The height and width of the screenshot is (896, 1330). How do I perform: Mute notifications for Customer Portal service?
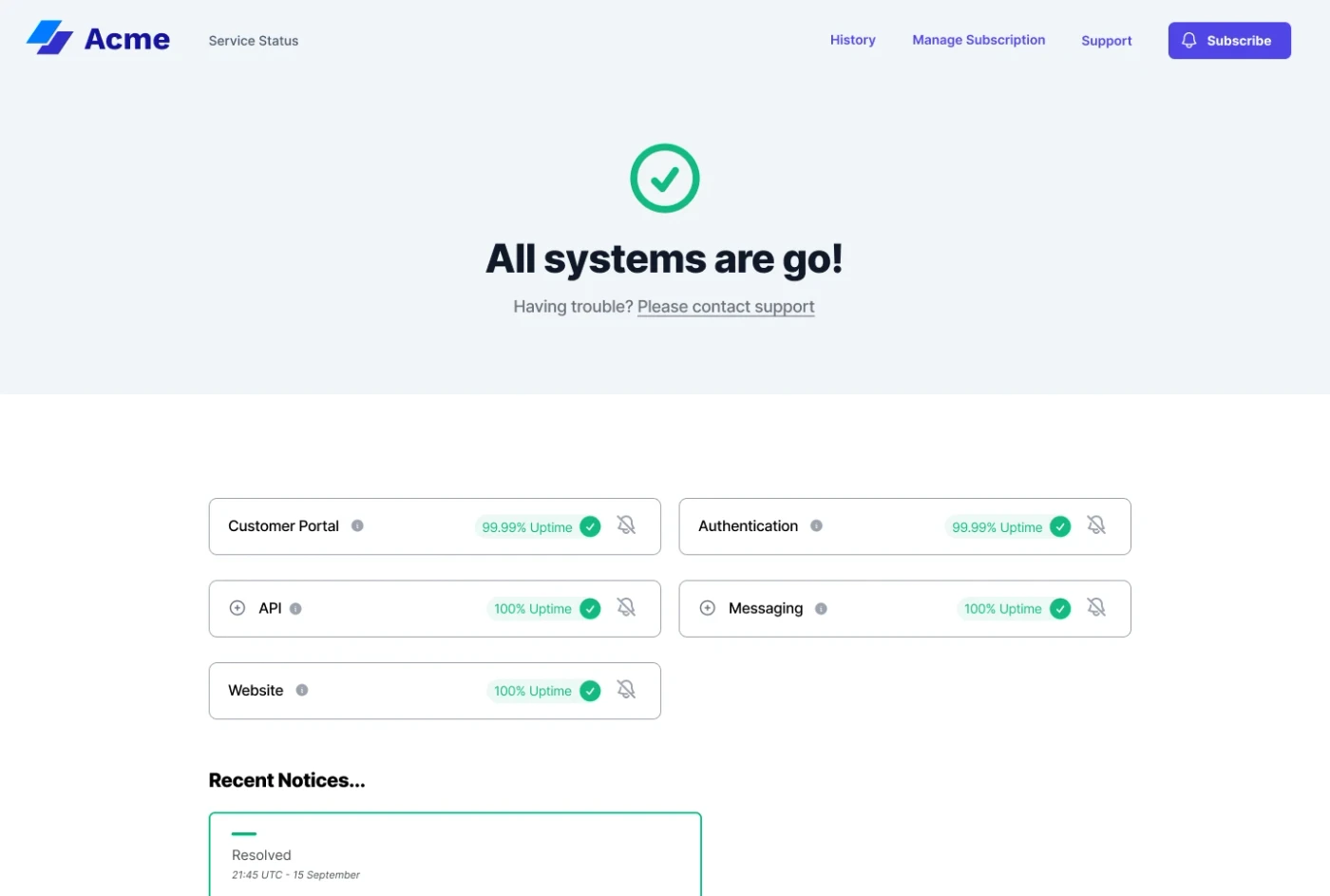[626, 524]
